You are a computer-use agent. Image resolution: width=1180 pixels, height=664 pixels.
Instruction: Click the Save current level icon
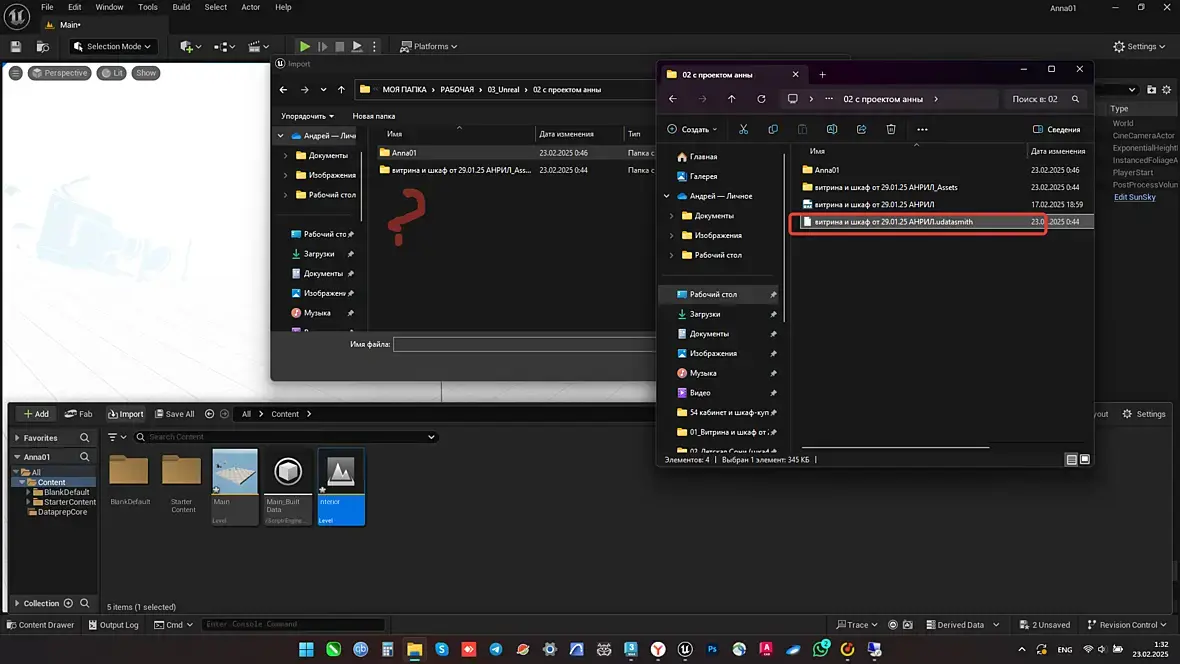point(16,46)
